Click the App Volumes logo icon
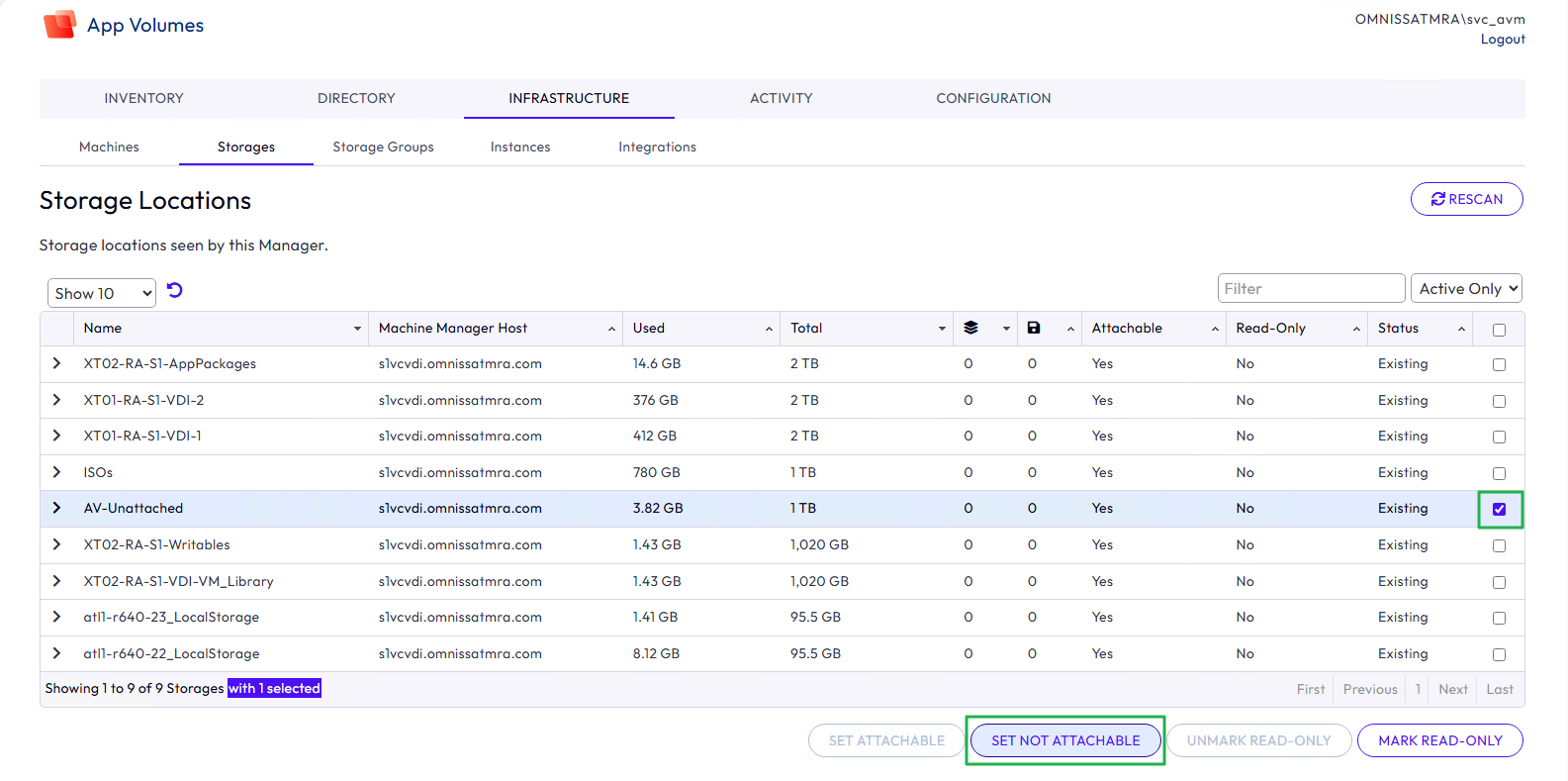The height and width of the screenshot is (781, 1568). point(60,25)
